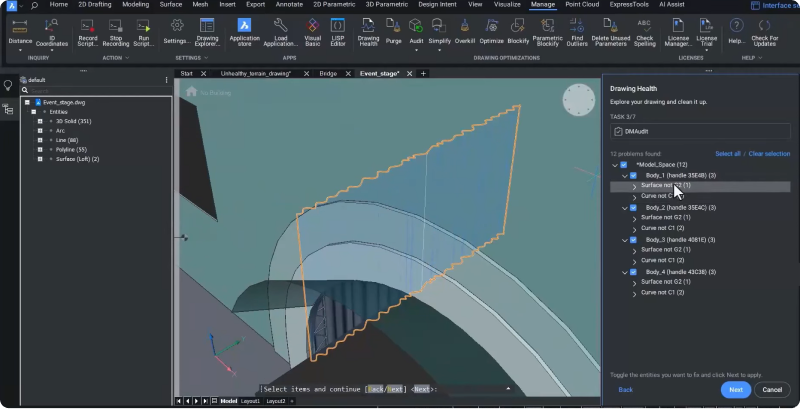Image resolution: width=800 pixels, height=409 pixels.
Task: Open the Unhealthy_terrain_drawing document tab
Action: (x=254, y=74)
